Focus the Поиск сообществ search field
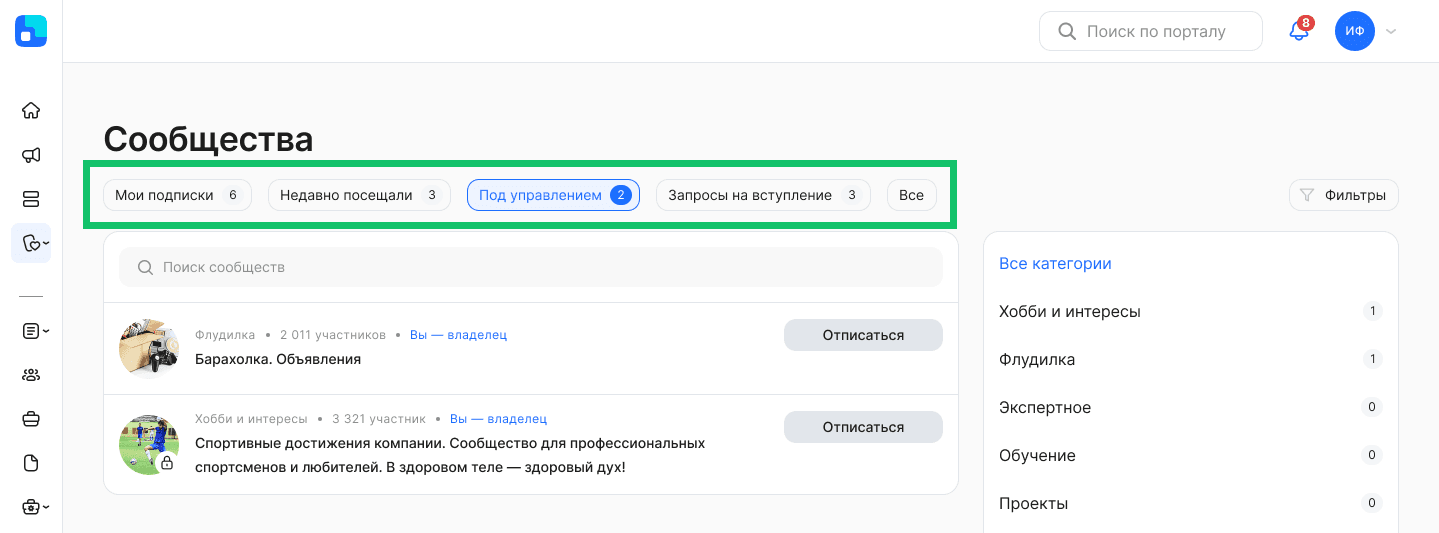 [x=531, y=267]
